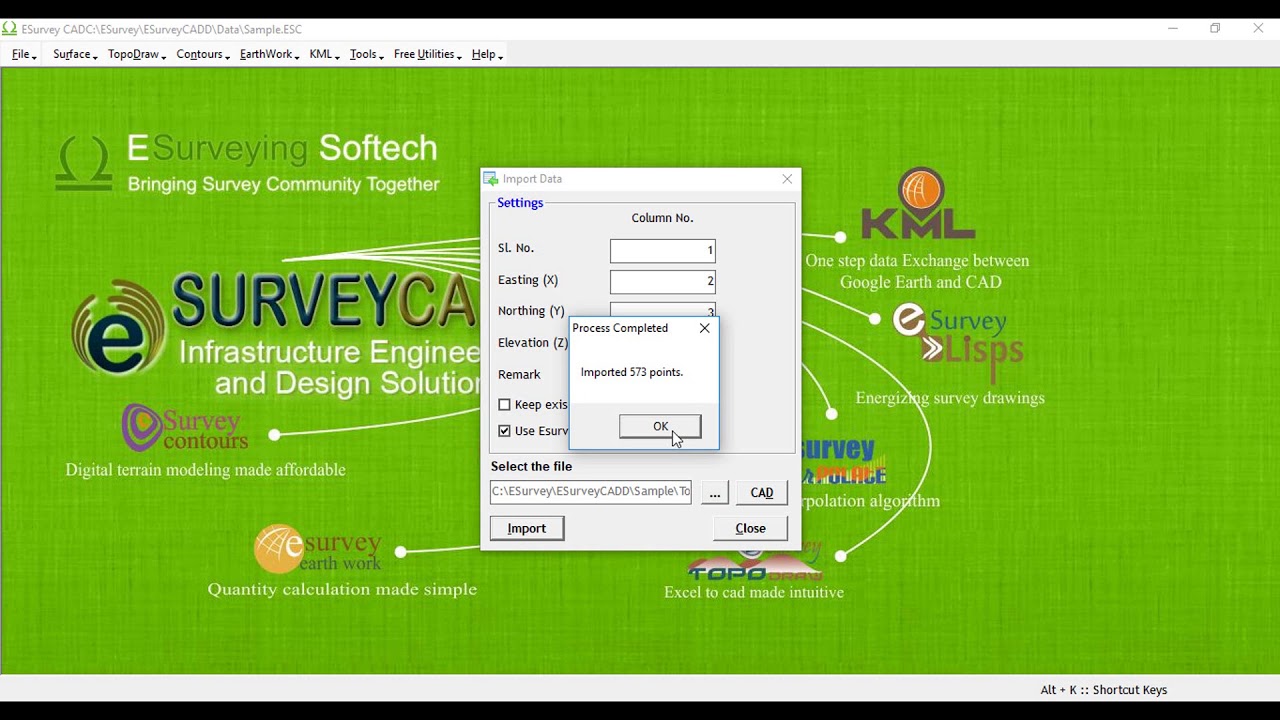The height and width of the screenshot is (720, 1280).
Task: Click the 'Easting (X)' label
Action: pos(528,280)
